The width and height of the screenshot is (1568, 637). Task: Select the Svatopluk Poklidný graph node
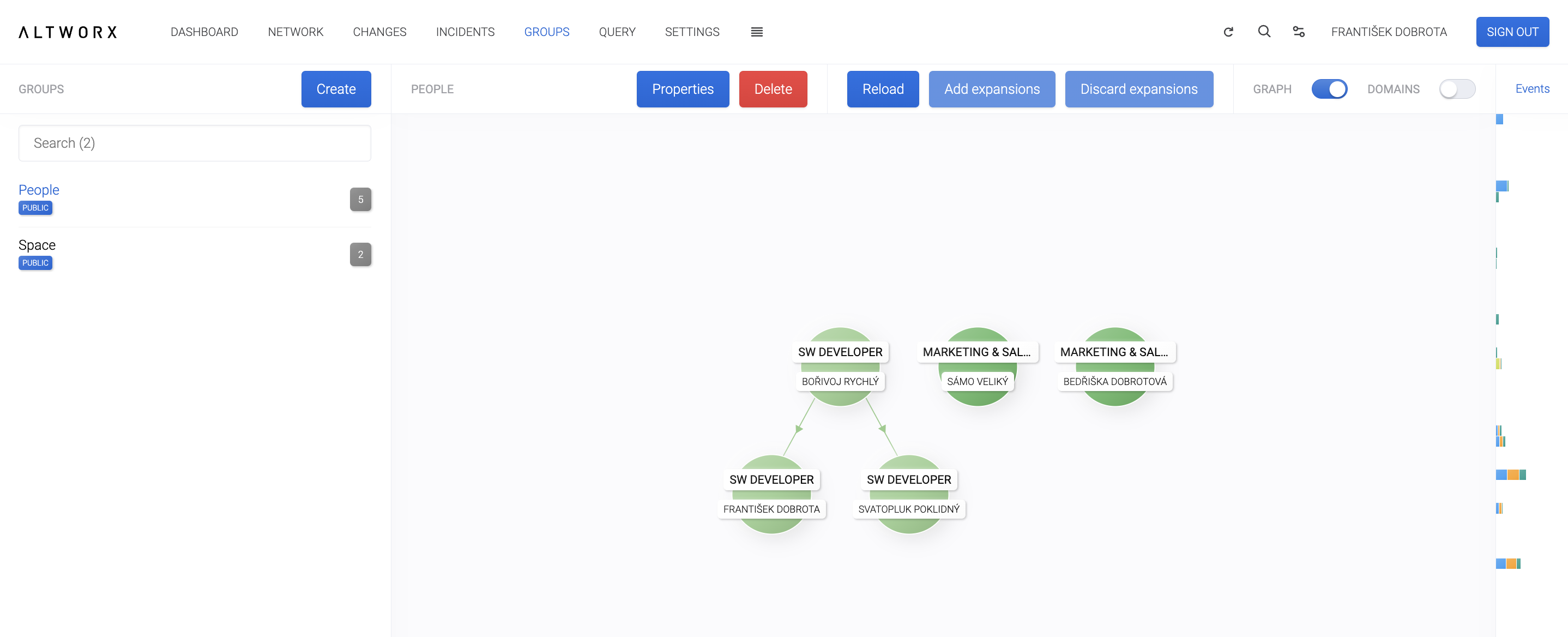(908, 494)
